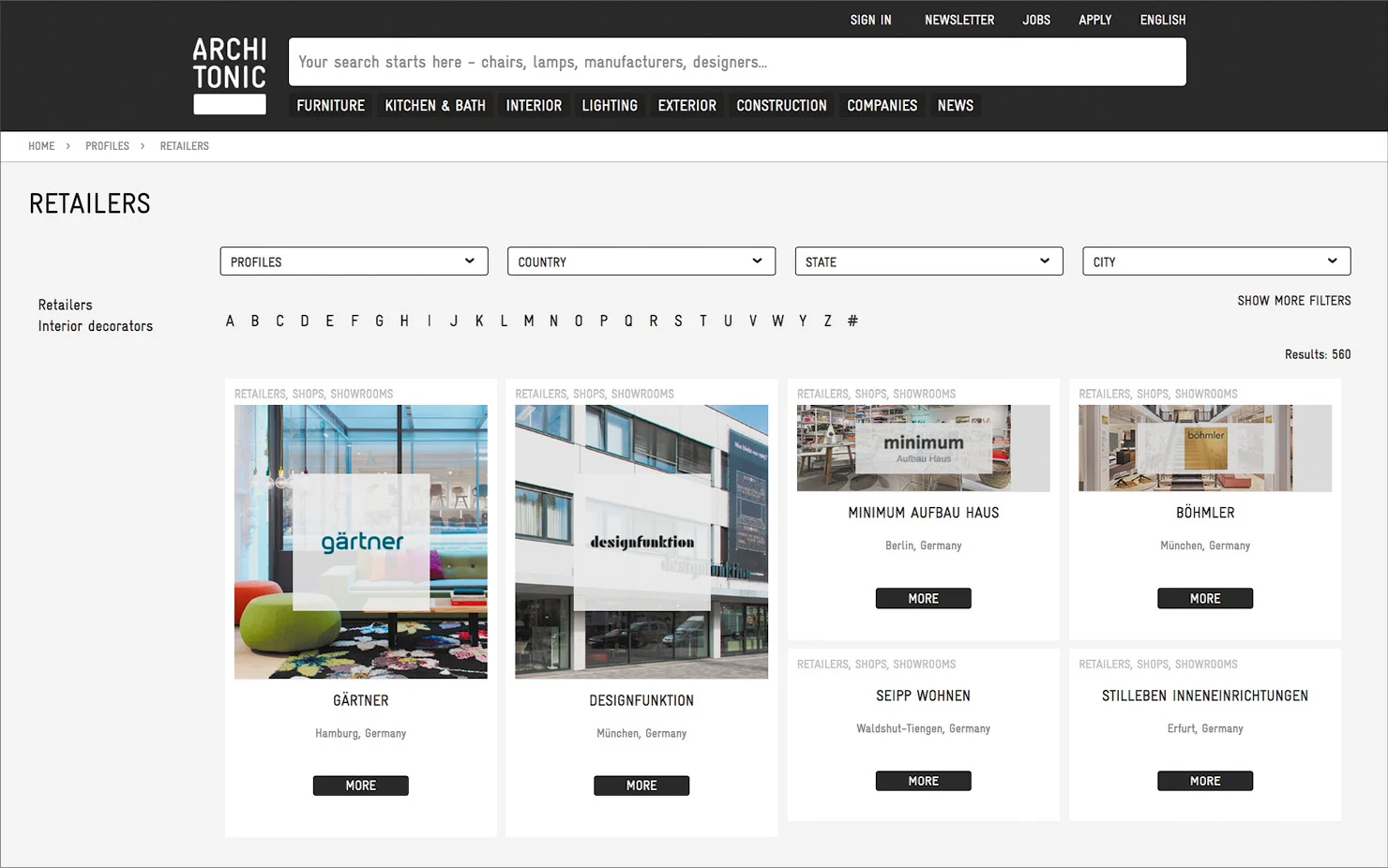Click More under Stilleben Inneneinrichtungen

pos(1205,781)
